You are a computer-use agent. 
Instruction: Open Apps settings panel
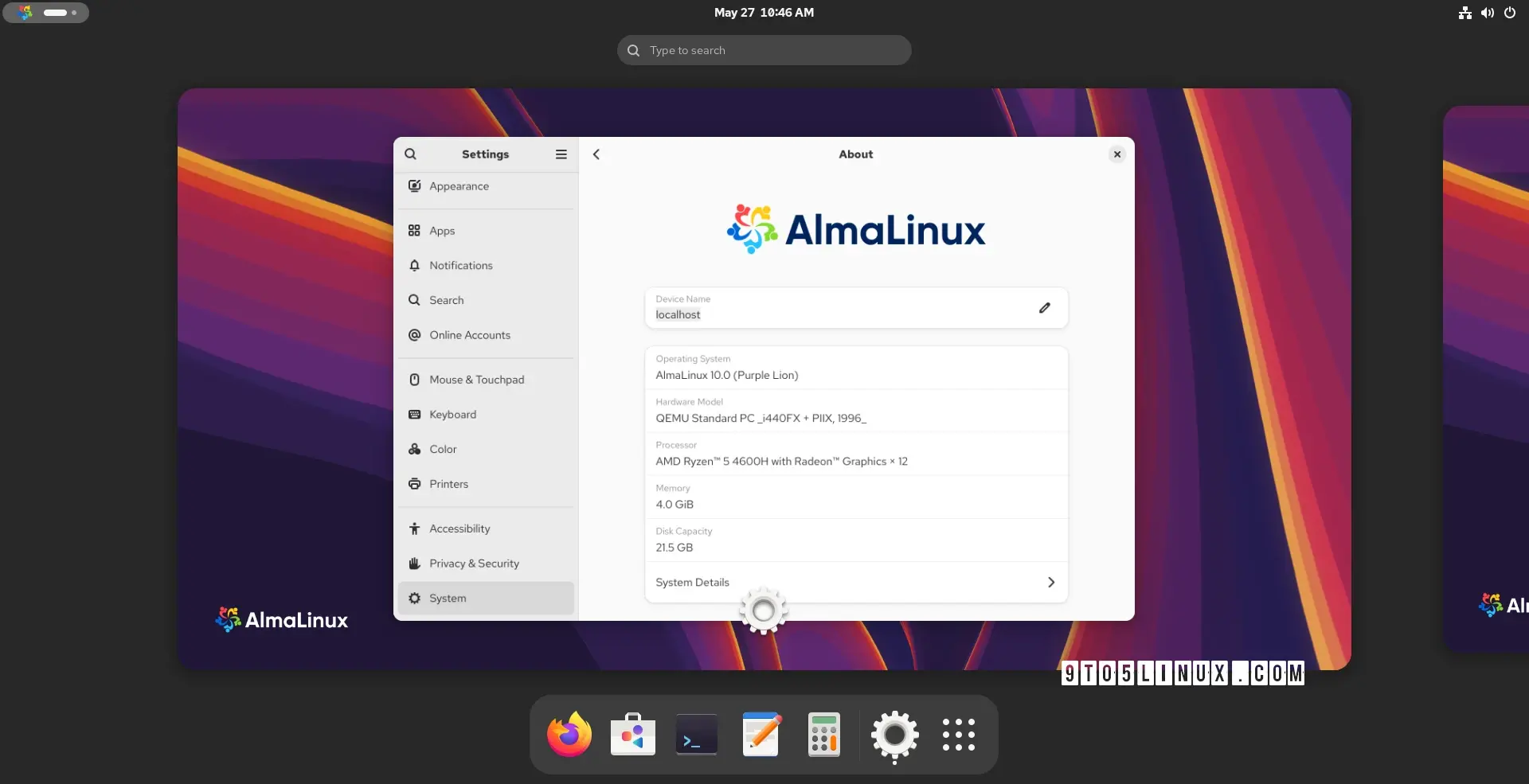click(486, 231)
